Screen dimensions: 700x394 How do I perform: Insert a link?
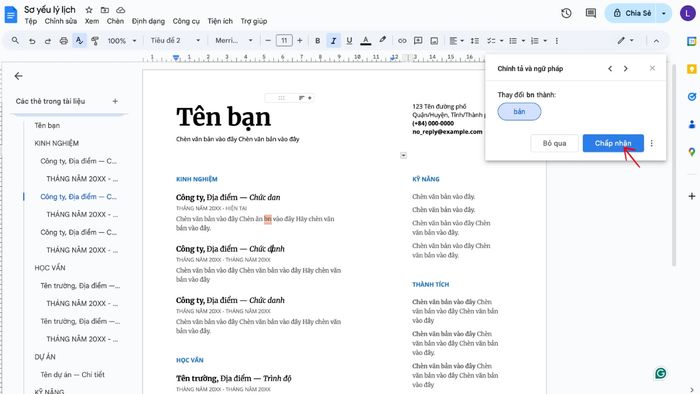point(402,41)
